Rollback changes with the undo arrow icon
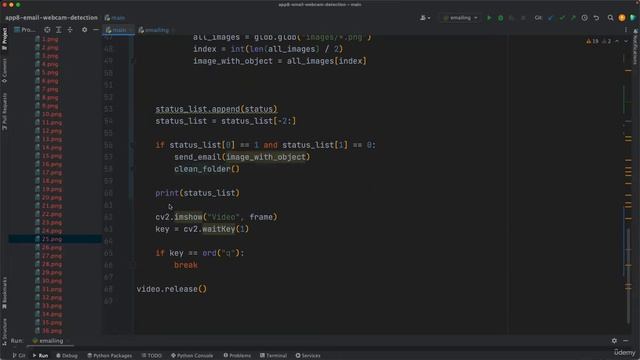The height and width of the screenshot is (360, 640). (596, 18)
